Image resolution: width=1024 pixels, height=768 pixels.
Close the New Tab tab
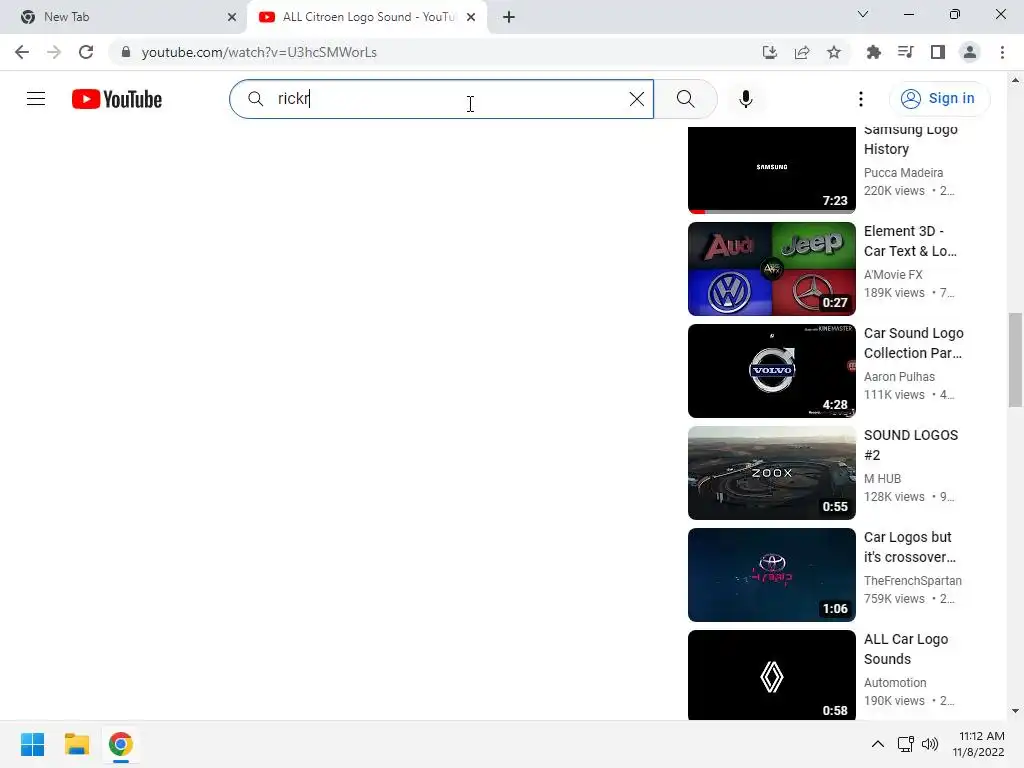click(x=232, y=17)
